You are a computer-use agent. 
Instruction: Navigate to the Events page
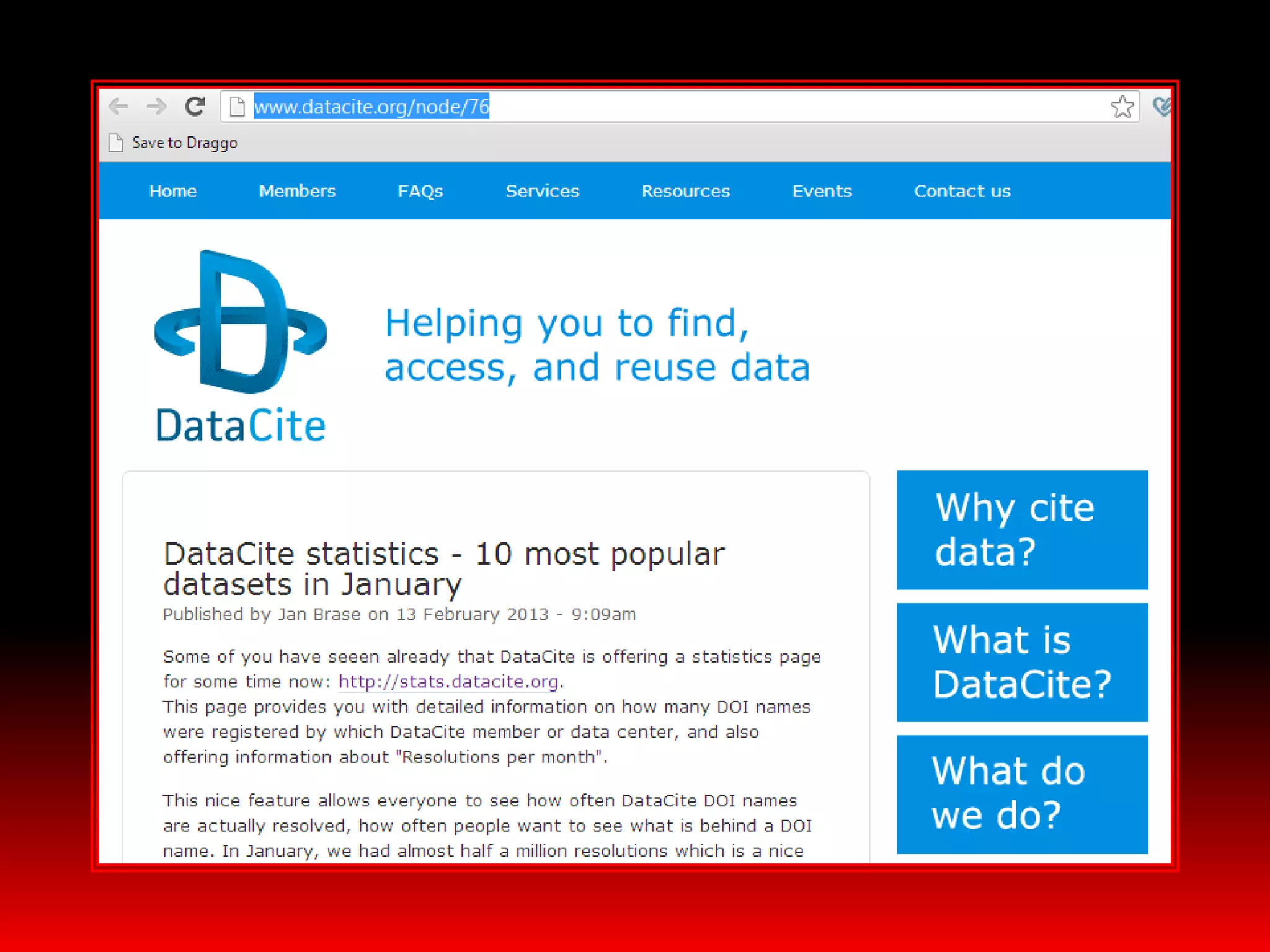pyautogui.click(x=822, y=191)
